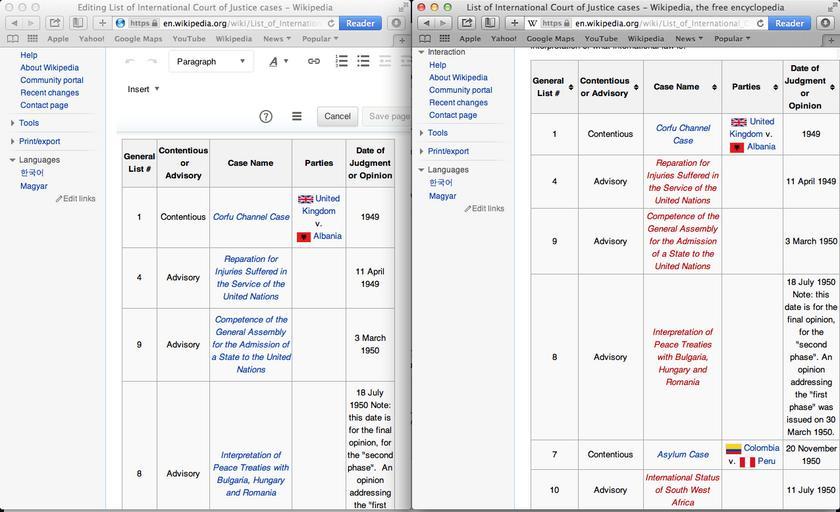This screenshot has width=840, height=512.
Task: Click the Share icon in the editing window
Action: click(x=55, y=22)
